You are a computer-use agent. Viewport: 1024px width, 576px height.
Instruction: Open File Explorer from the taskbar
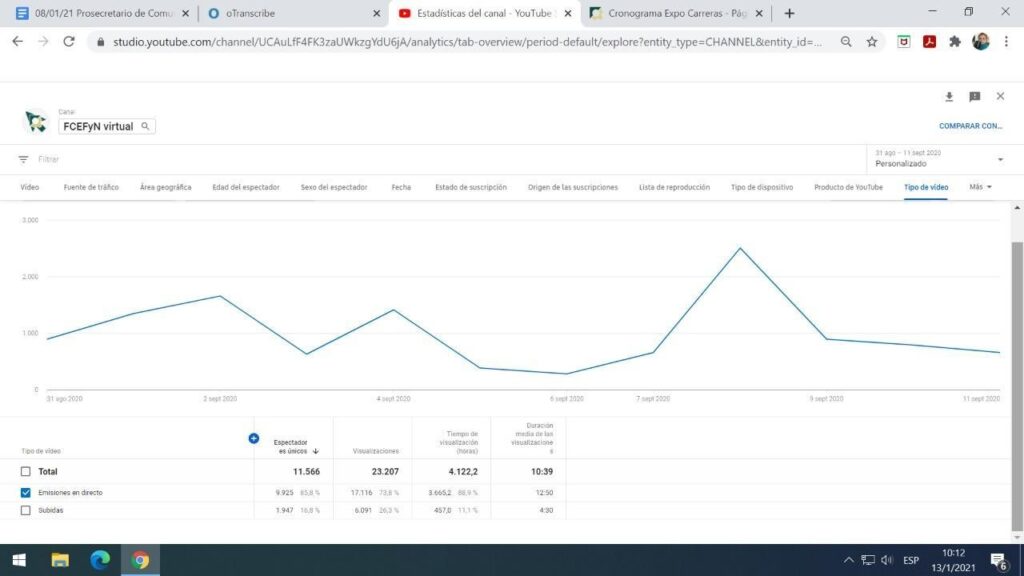60,560
